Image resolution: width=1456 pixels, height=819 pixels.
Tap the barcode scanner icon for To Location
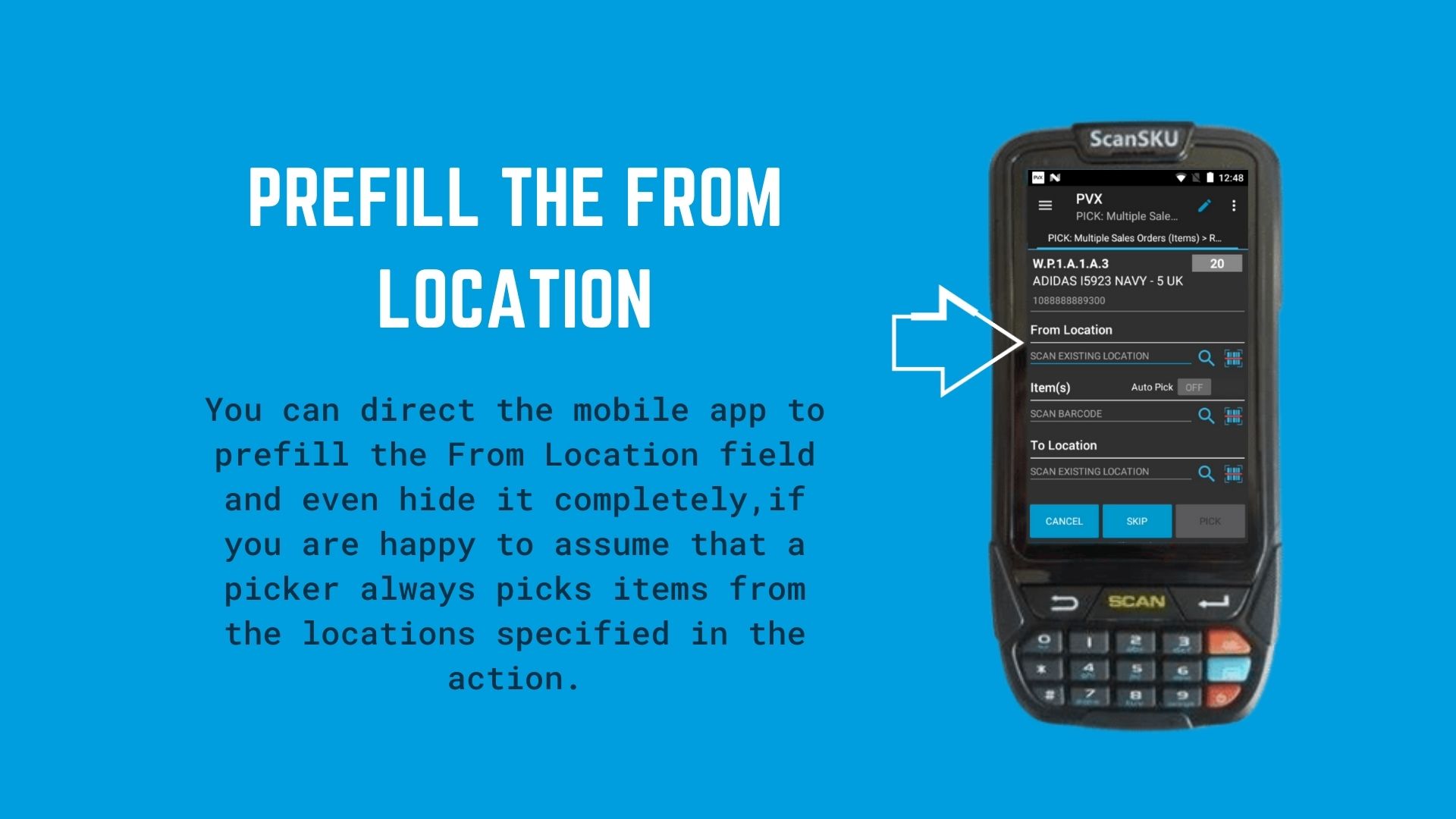coord(1234,470)
